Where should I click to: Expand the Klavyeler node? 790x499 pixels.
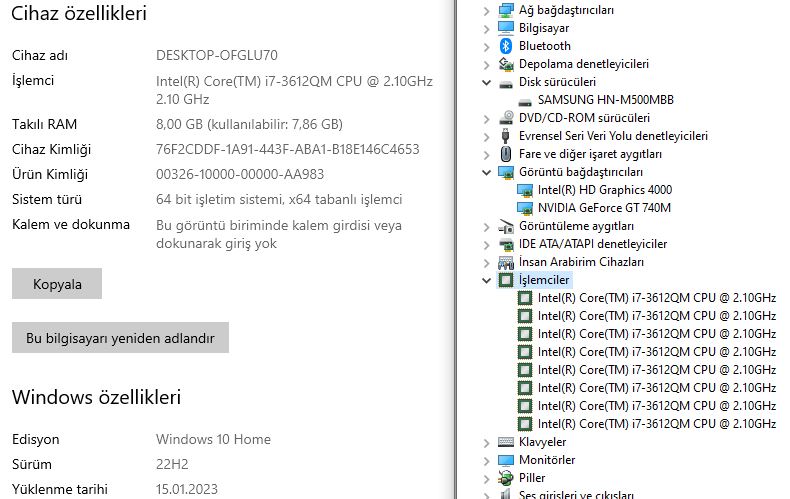pyautogui.click(x=486, y=443)
